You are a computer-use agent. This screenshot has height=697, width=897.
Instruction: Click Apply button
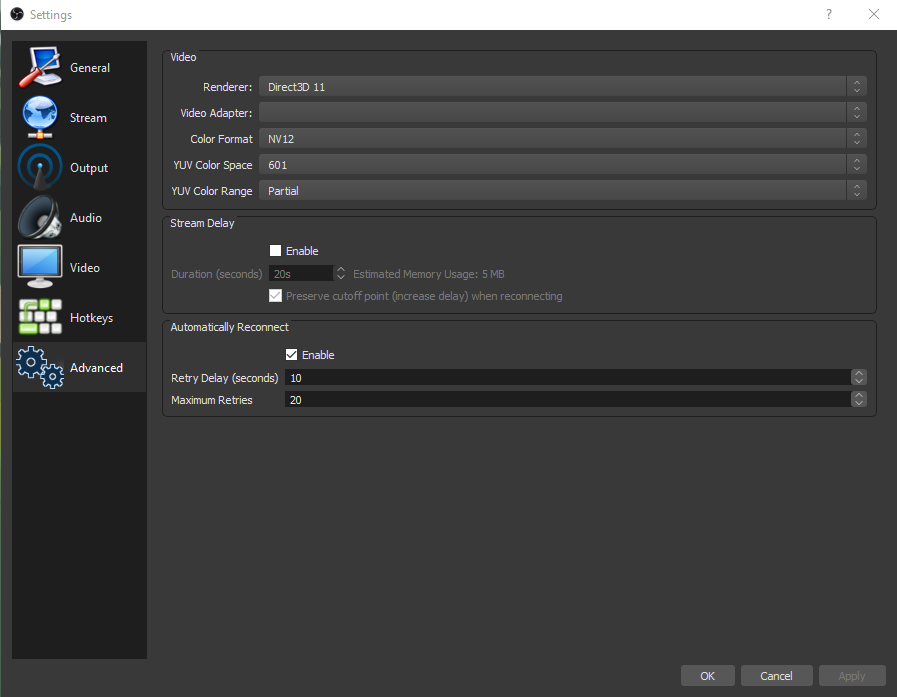coord(852,676)
